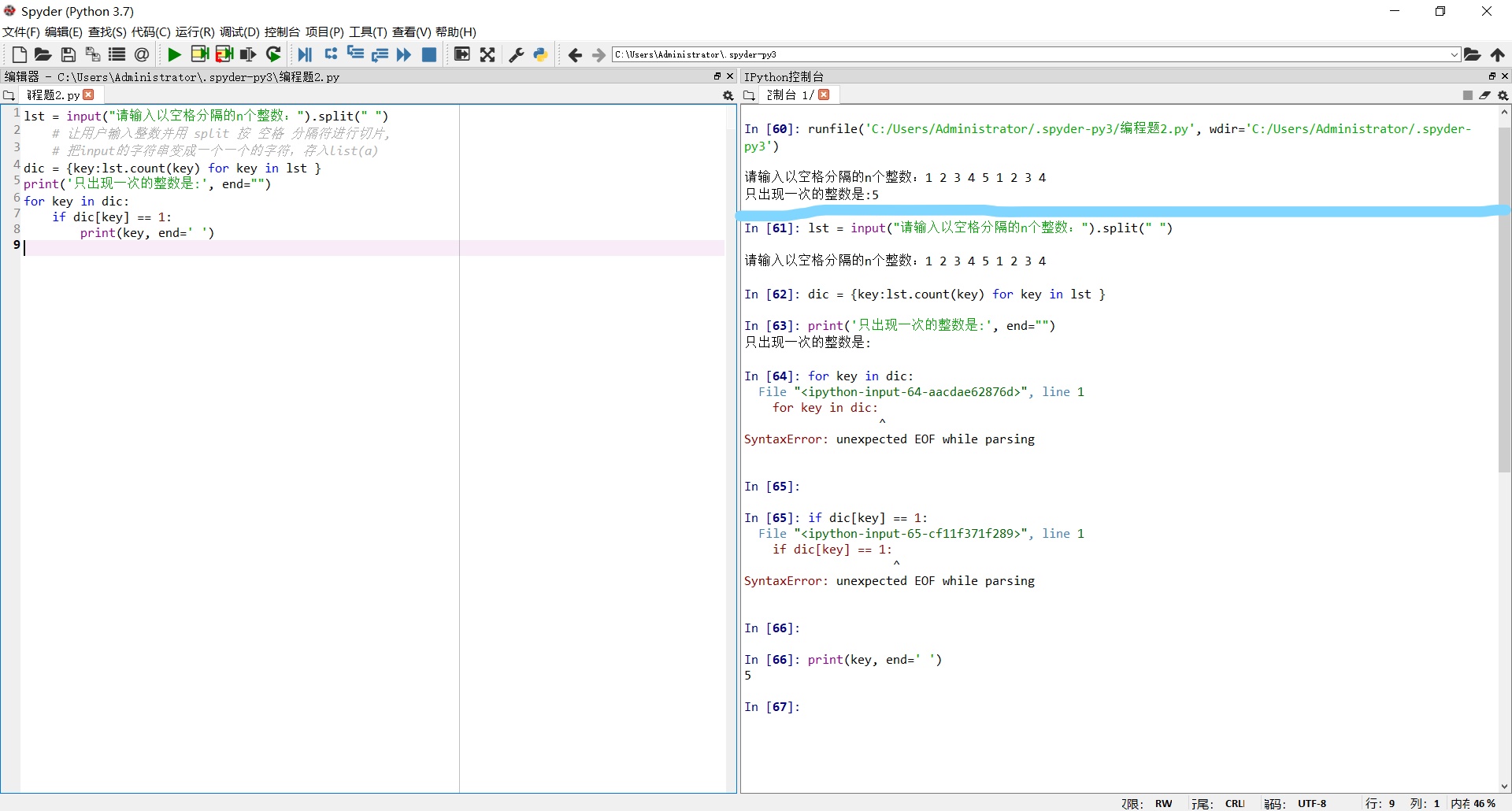The image size is (1512, 811).
Task: Open IPython console options gear
Action: tap(1503, 95)
